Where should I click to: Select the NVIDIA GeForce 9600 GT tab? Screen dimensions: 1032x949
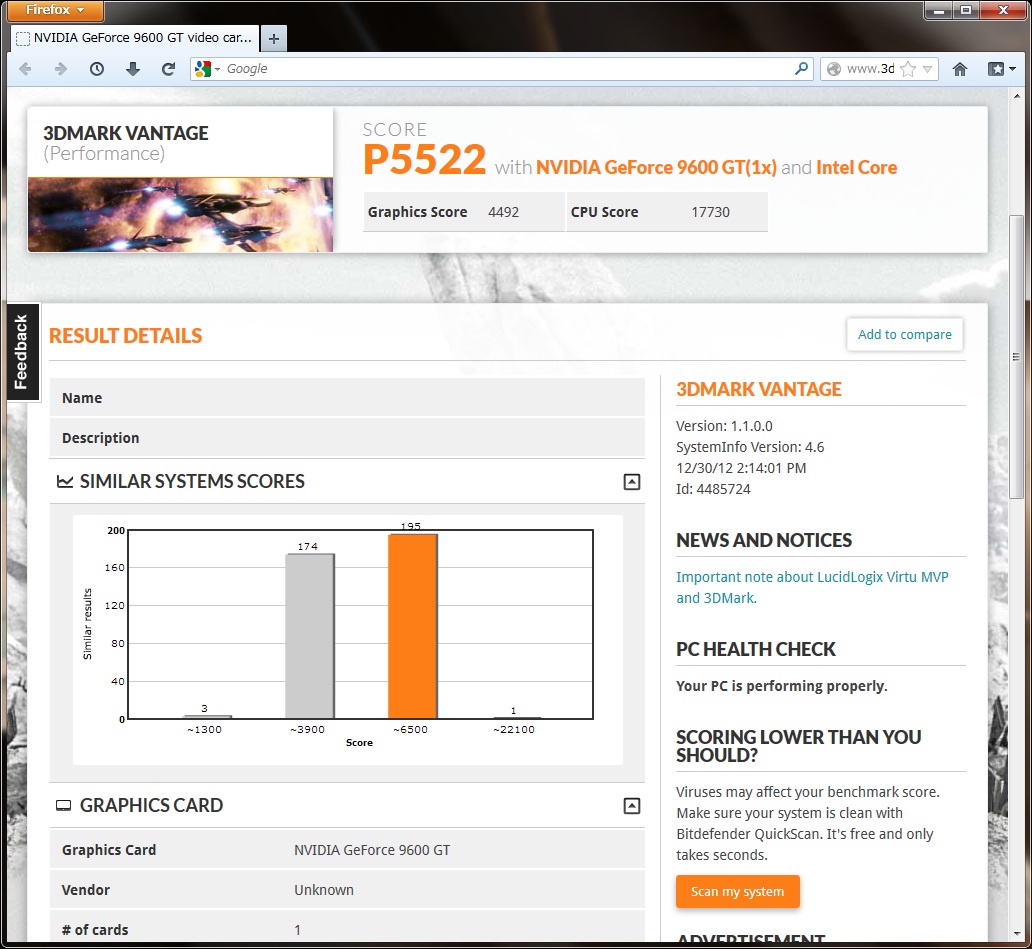135,38
